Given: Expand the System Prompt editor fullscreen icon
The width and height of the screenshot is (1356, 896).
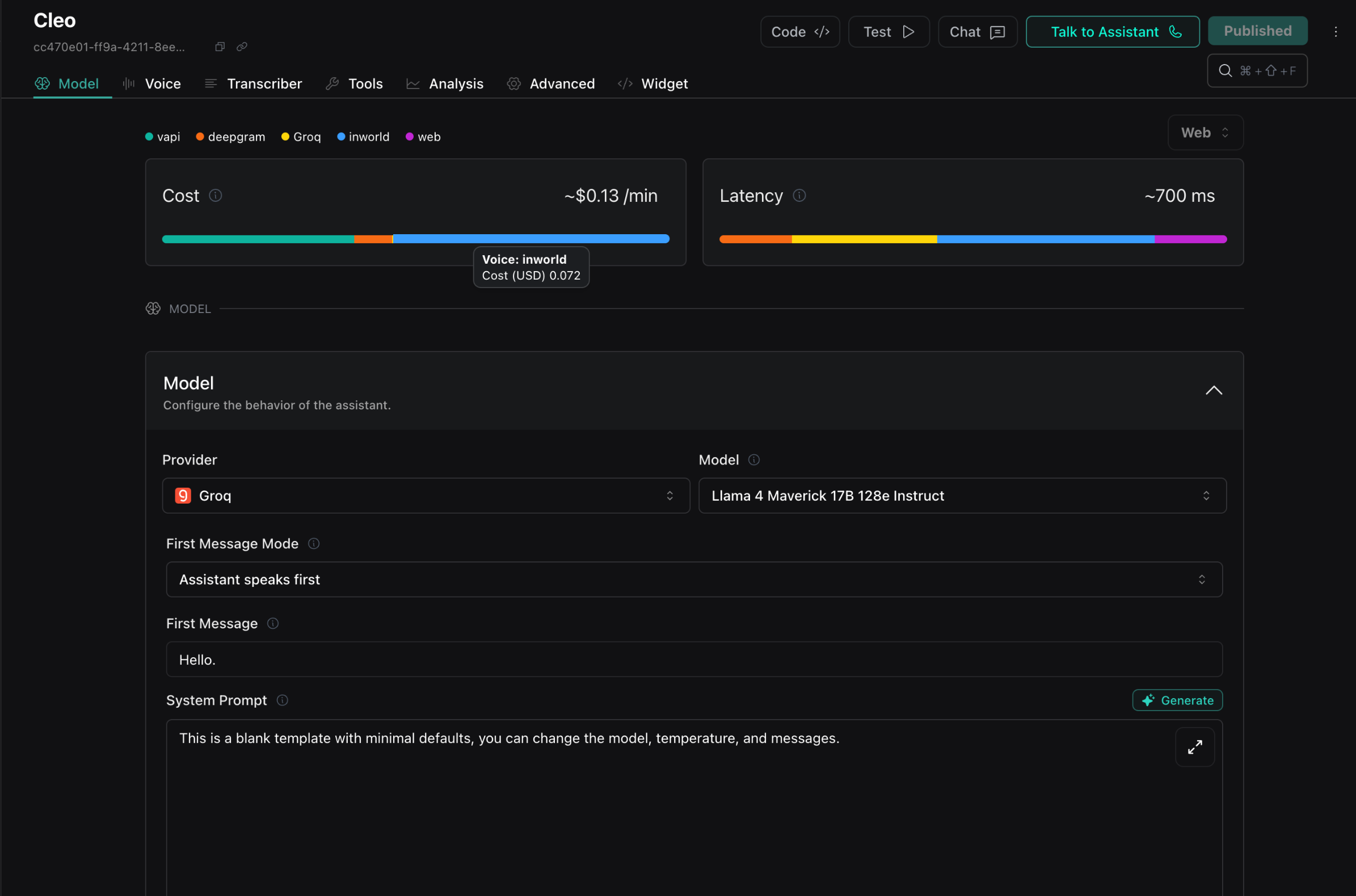Looking at the screenshot, I should pyautogui.click(x=1195, y=747).
